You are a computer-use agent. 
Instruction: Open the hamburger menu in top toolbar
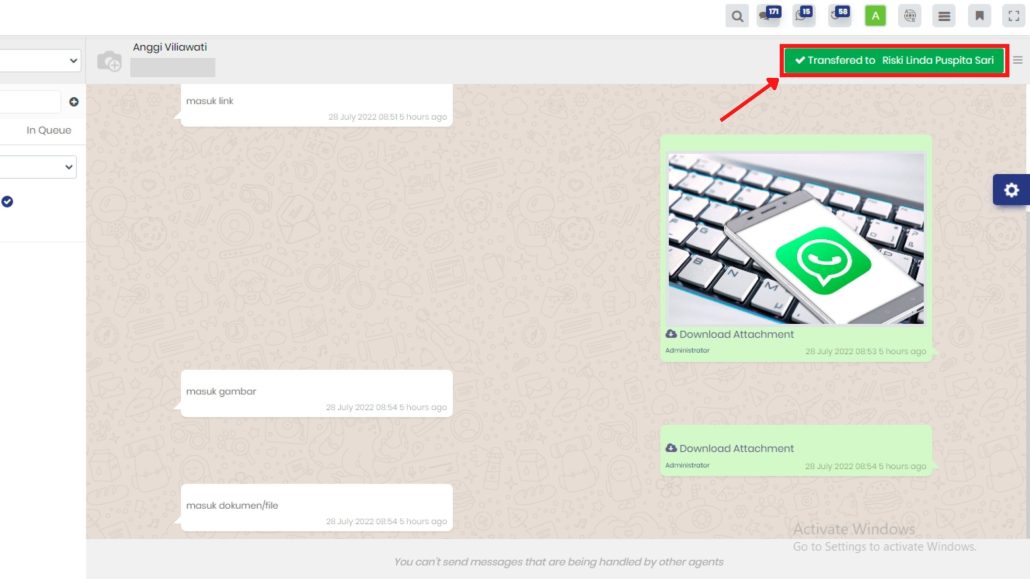[944, 16]
